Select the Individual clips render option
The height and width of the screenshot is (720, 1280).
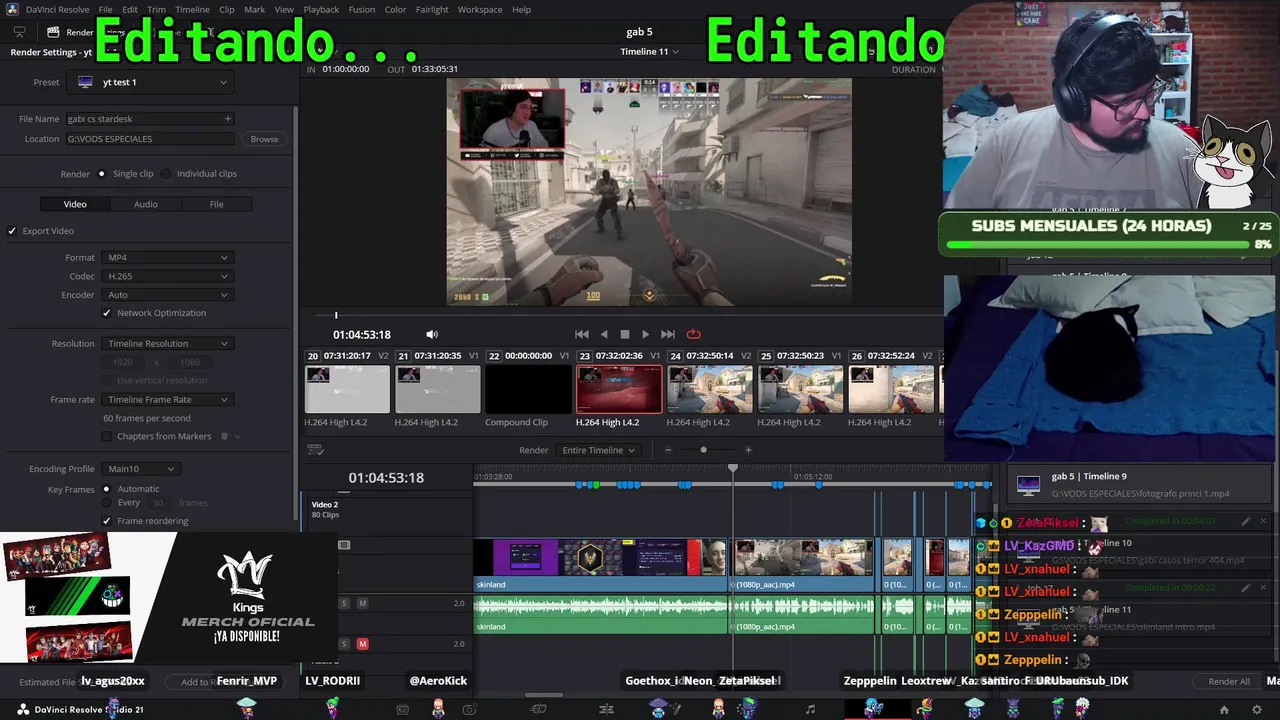166,174
